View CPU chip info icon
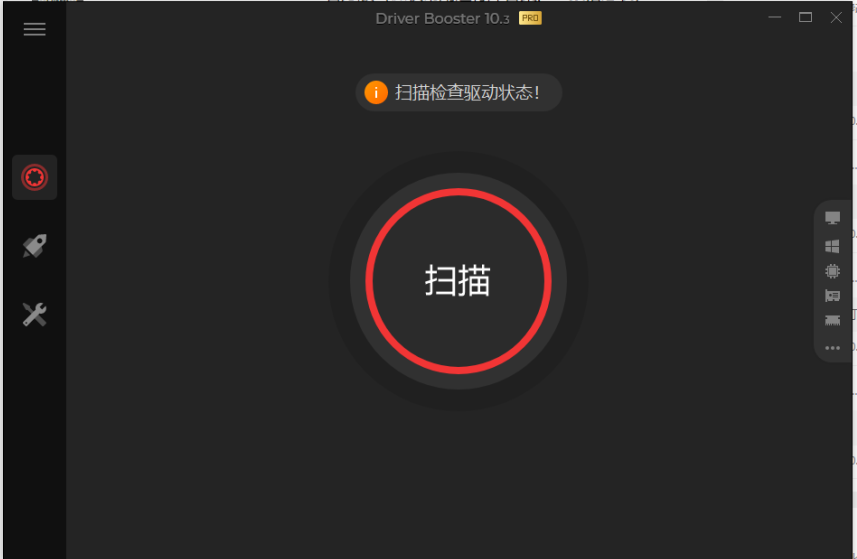857x559 pixels. point(832,271)
